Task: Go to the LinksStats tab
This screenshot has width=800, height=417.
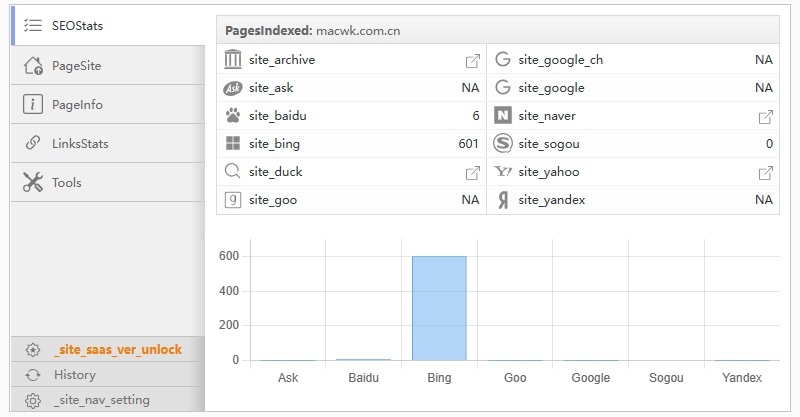Action: pos(80,144)
